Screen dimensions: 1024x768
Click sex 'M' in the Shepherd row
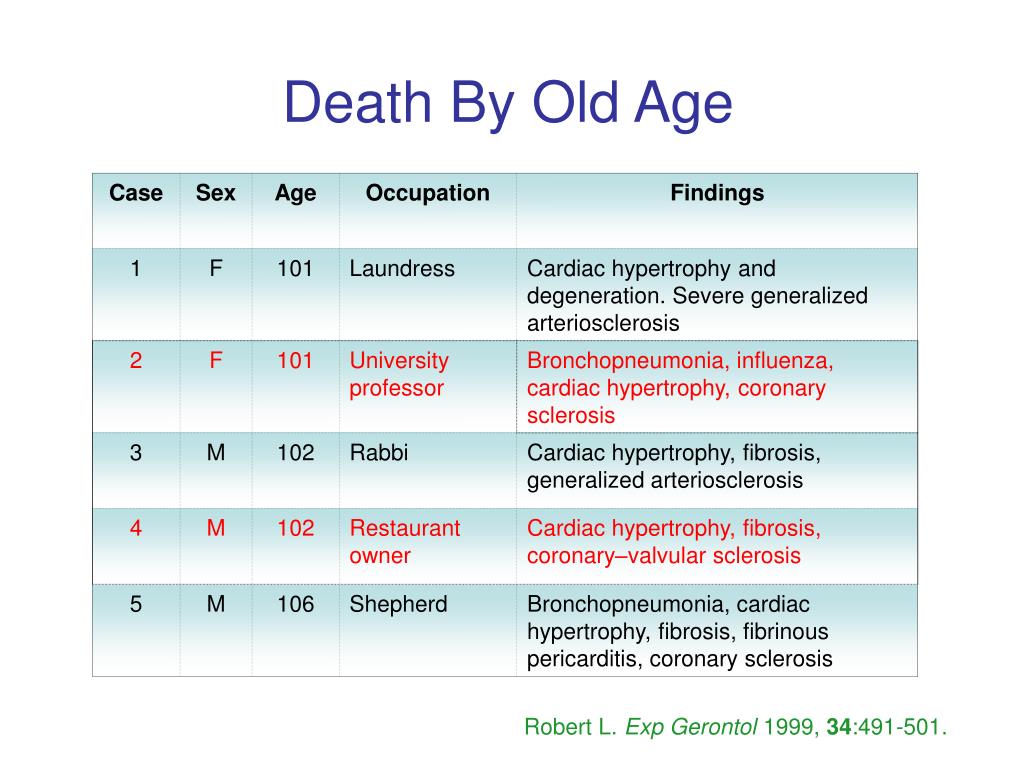216,604
